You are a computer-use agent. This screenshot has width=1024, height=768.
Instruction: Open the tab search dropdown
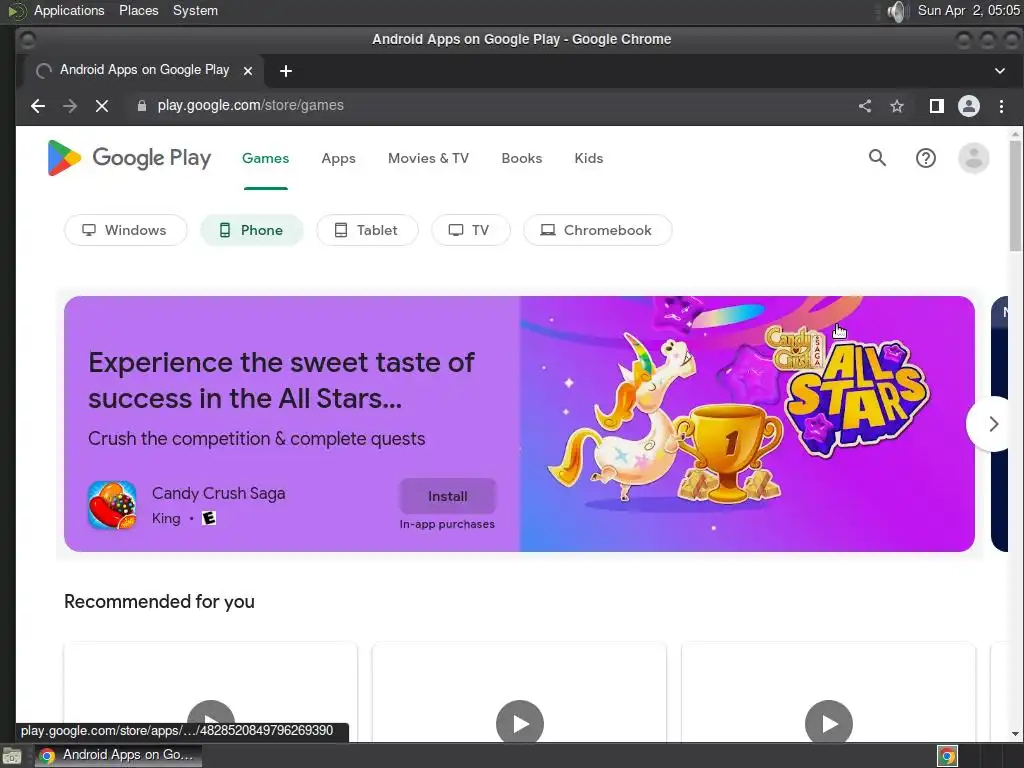(x=1000, y=71)
